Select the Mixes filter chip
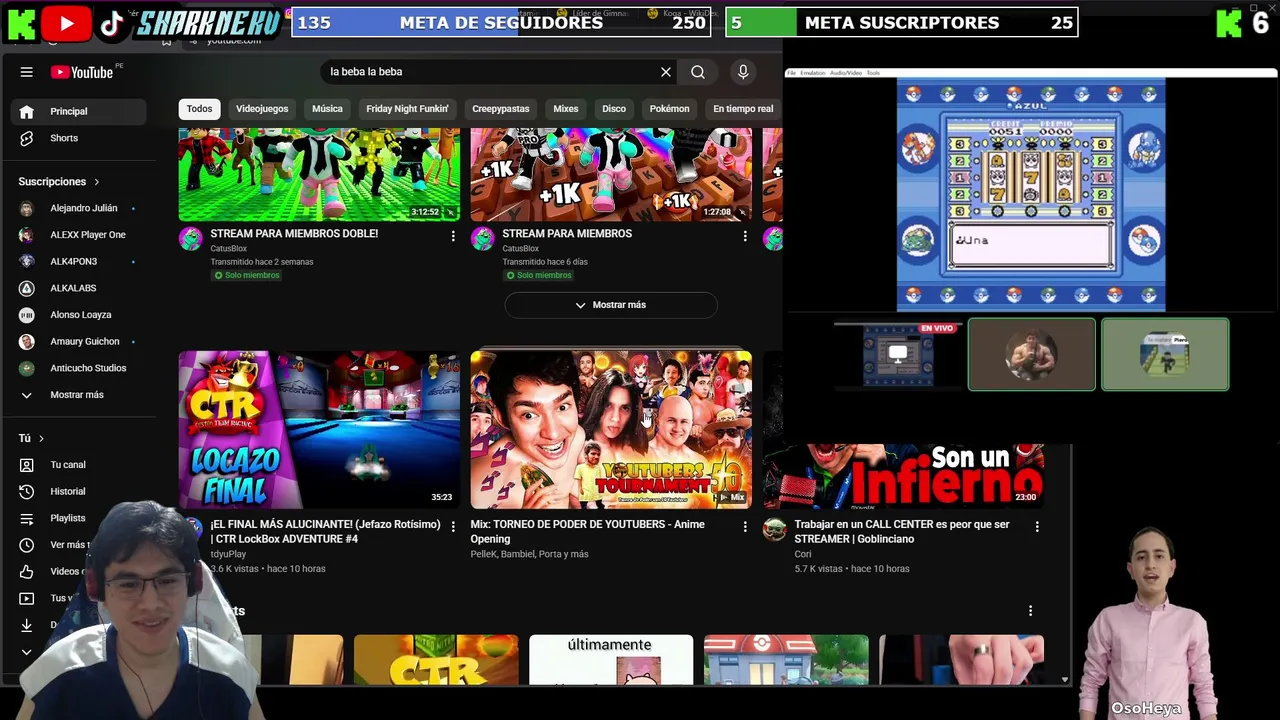Viewport: 1280px width, 720px height. click(x=566, y=109)
